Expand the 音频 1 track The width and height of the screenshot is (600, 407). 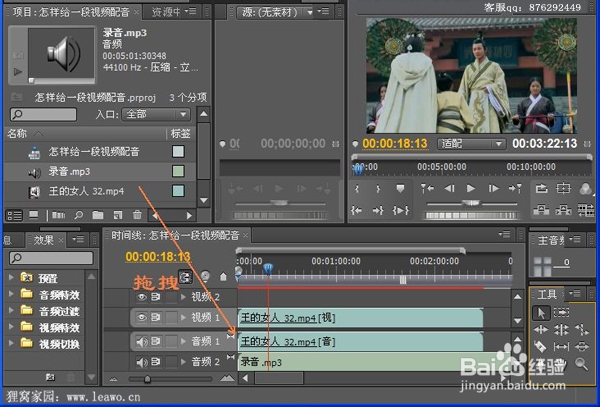[x=183, y=341]
